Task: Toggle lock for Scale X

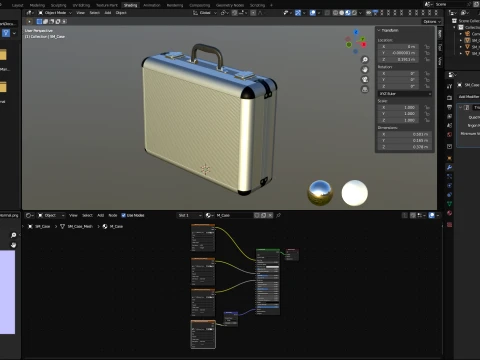Action: (x=427, y=107)
